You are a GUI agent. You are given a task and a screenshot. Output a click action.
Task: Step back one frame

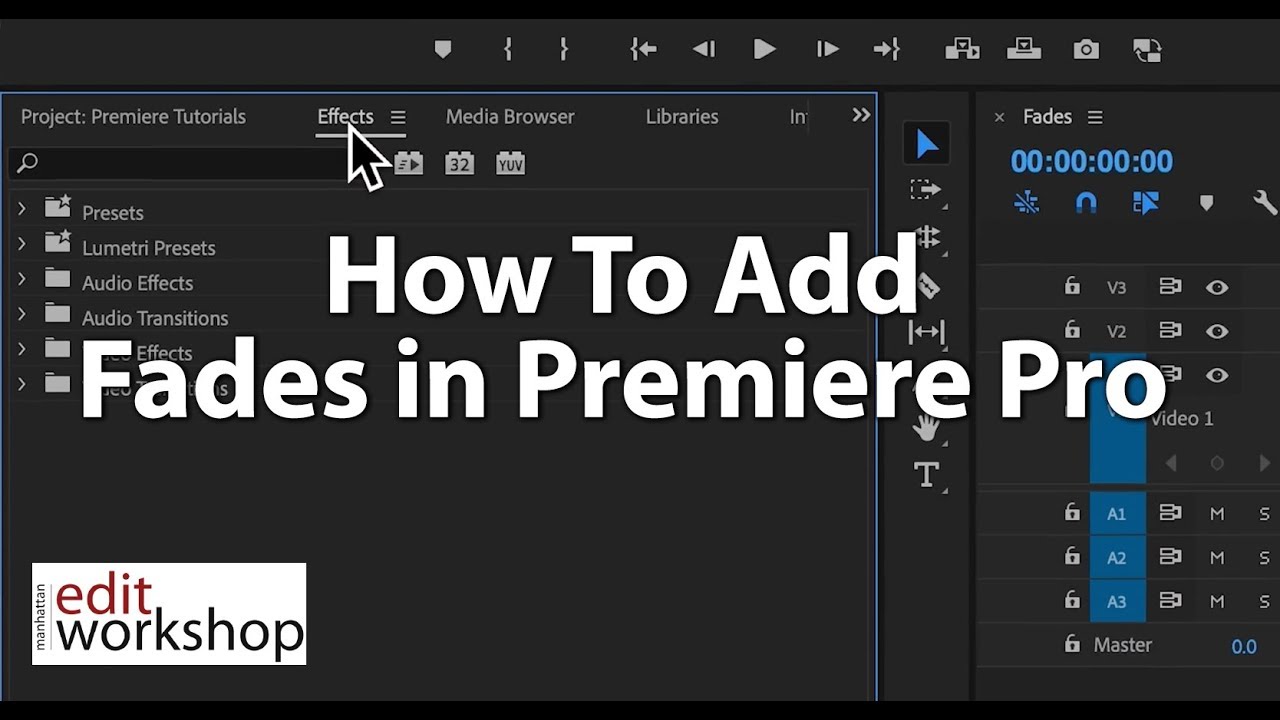tap(704, 49)
